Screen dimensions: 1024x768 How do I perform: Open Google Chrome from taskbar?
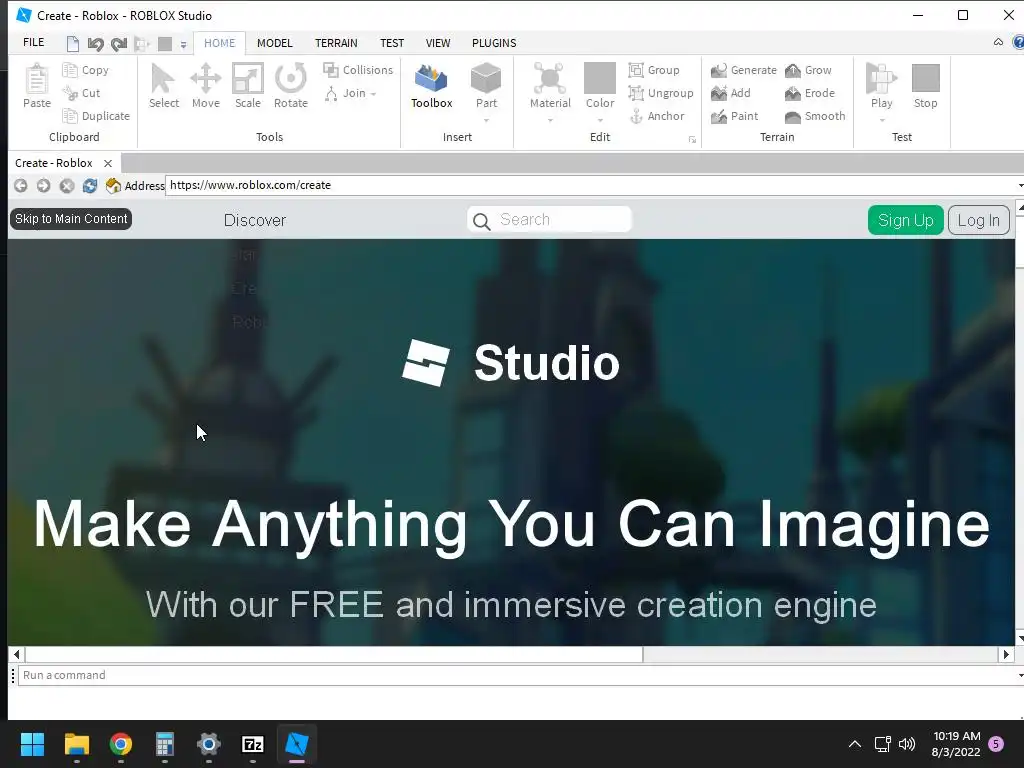pos(121,744)
